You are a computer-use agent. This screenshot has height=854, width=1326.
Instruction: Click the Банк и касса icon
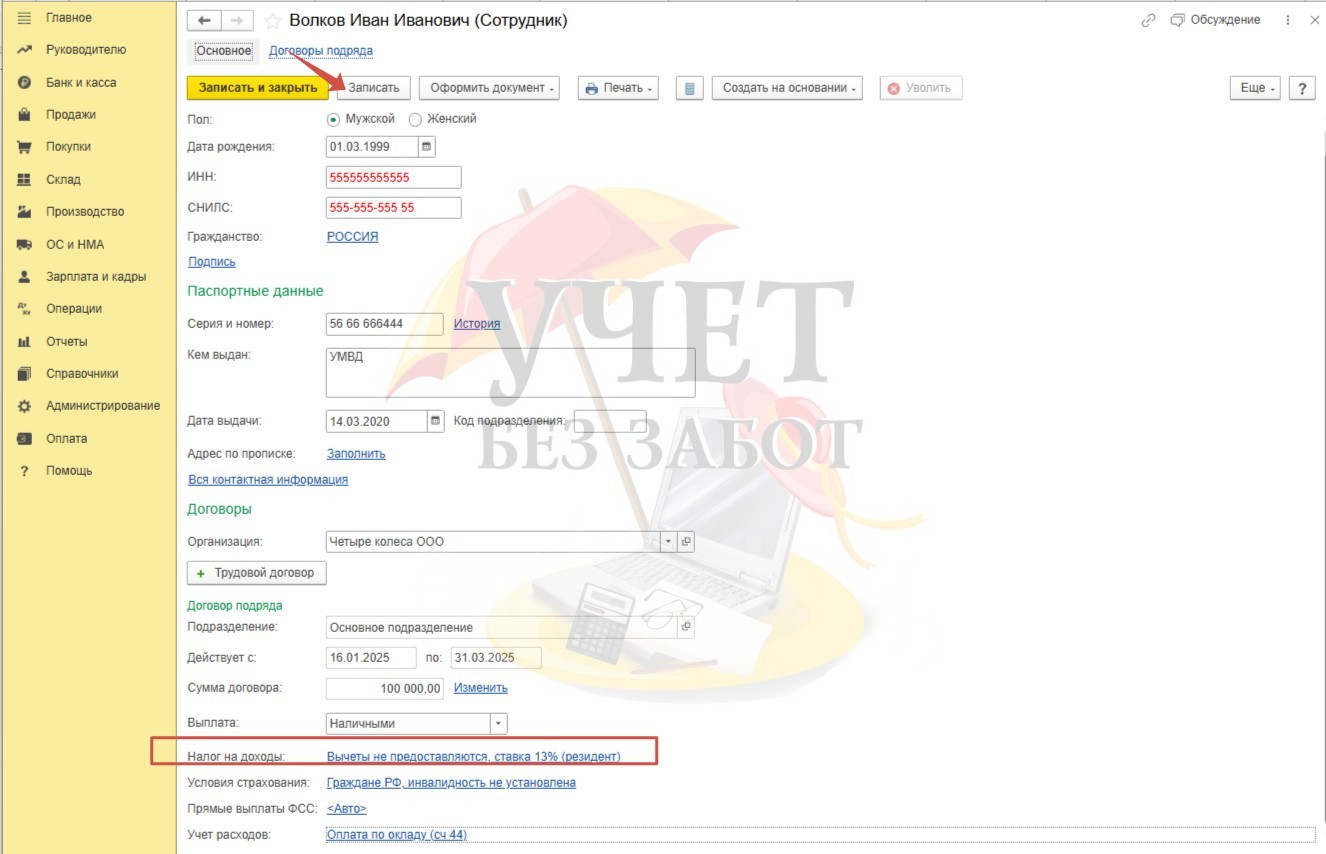tap(24, 83)
